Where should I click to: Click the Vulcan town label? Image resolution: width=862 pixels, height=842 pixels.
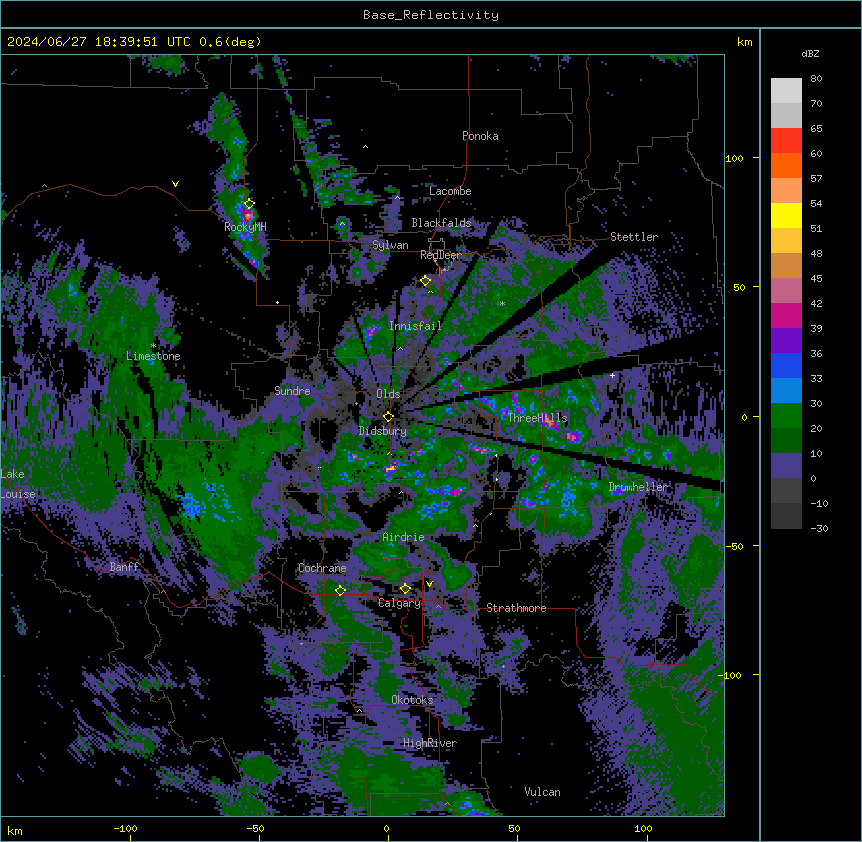[543, 792]
